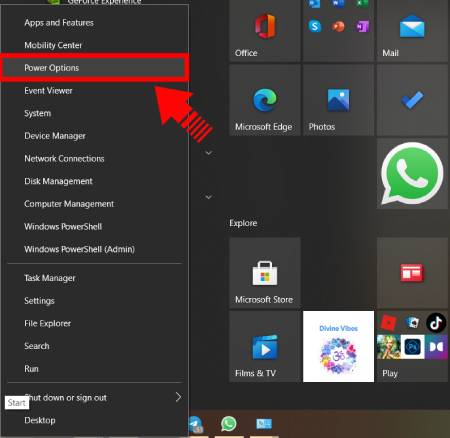This screenshot has height=438, width=450.
Task: Choose Power Options
Action: pyautogui.click(x=95, y=68)
